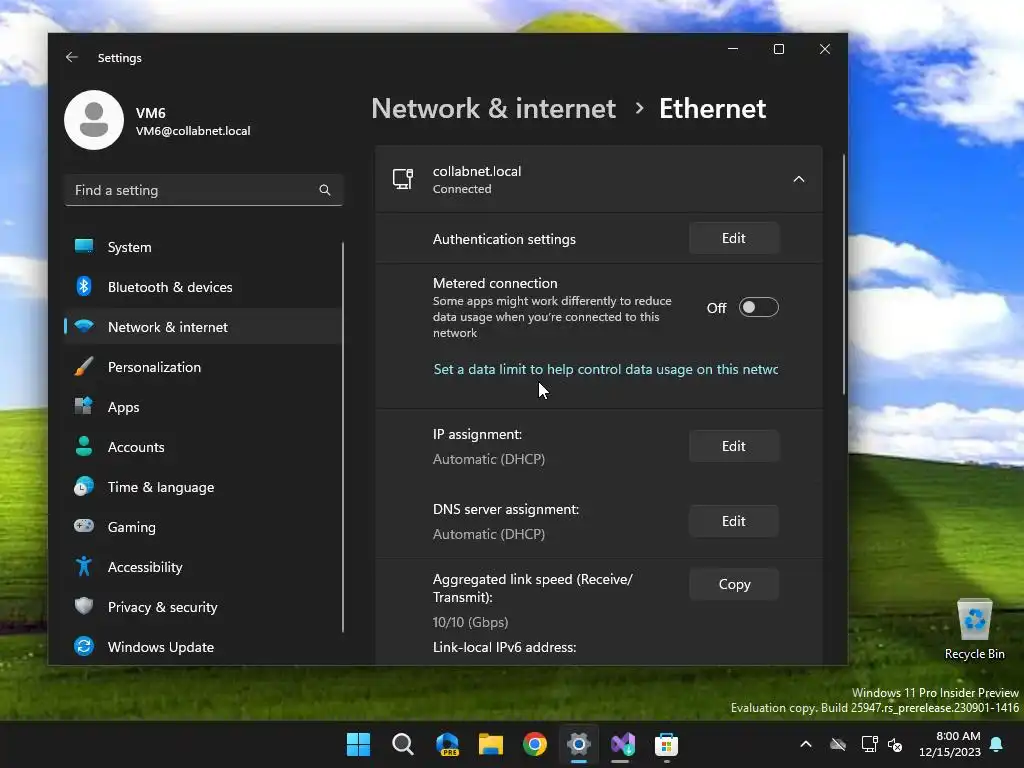This screenshot has height=768, width=1024.
Task: Select Network & internet in the sidebar
Action: coord(203,327)
